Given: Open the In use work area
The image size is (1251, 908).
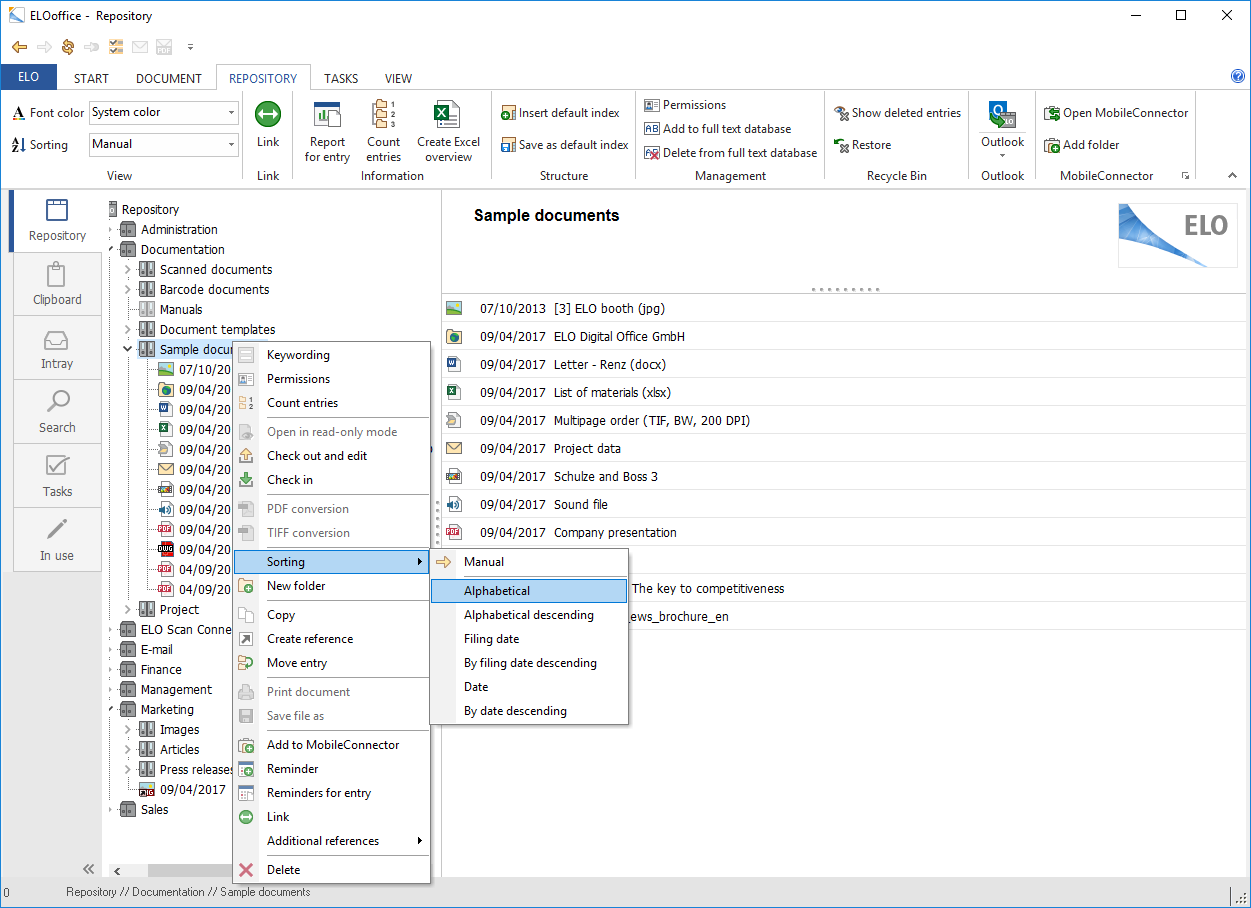Looking at the screenshot, I should click(x=57, y=540).
